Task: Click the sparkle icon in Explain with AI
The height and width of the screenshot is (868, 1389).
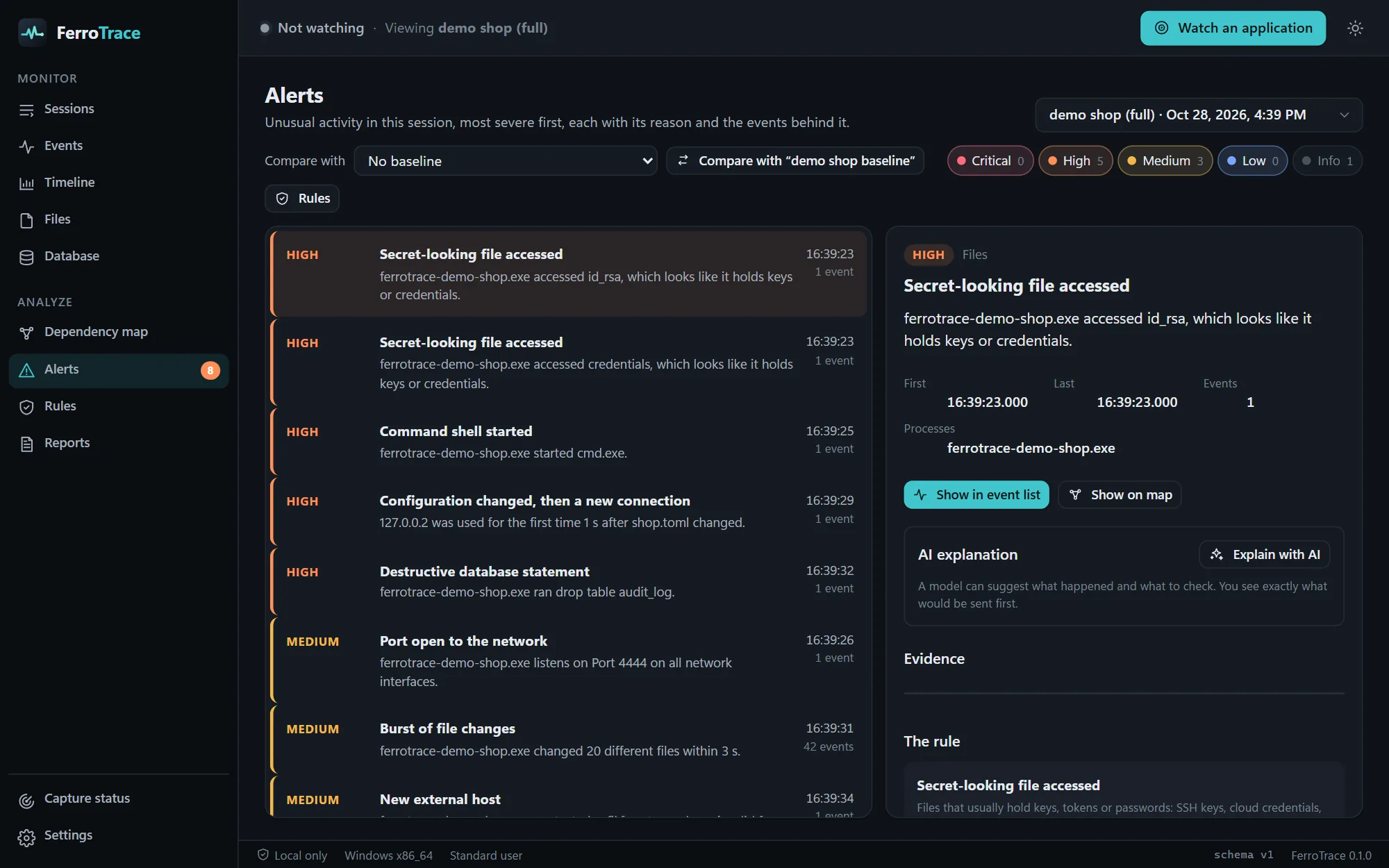Action: [x=1217, y=554]
